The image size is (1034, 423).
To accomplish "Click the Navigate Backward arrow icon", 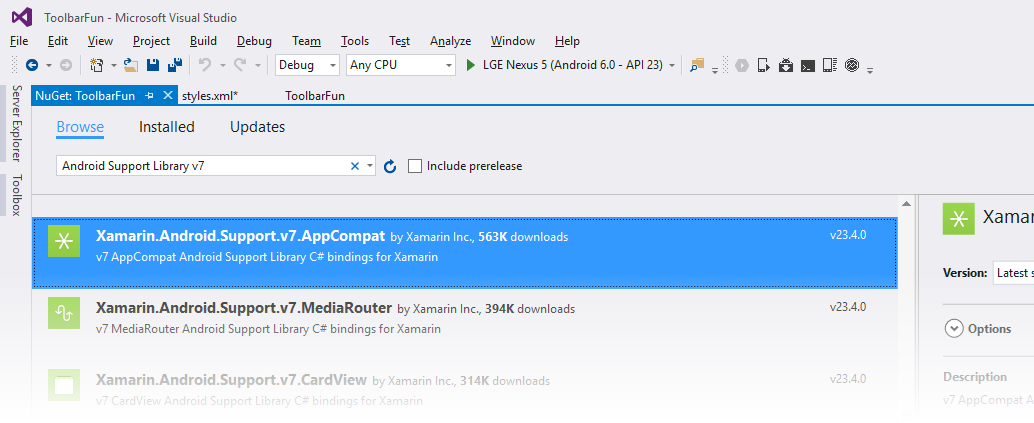I will [x=31, y=65].
